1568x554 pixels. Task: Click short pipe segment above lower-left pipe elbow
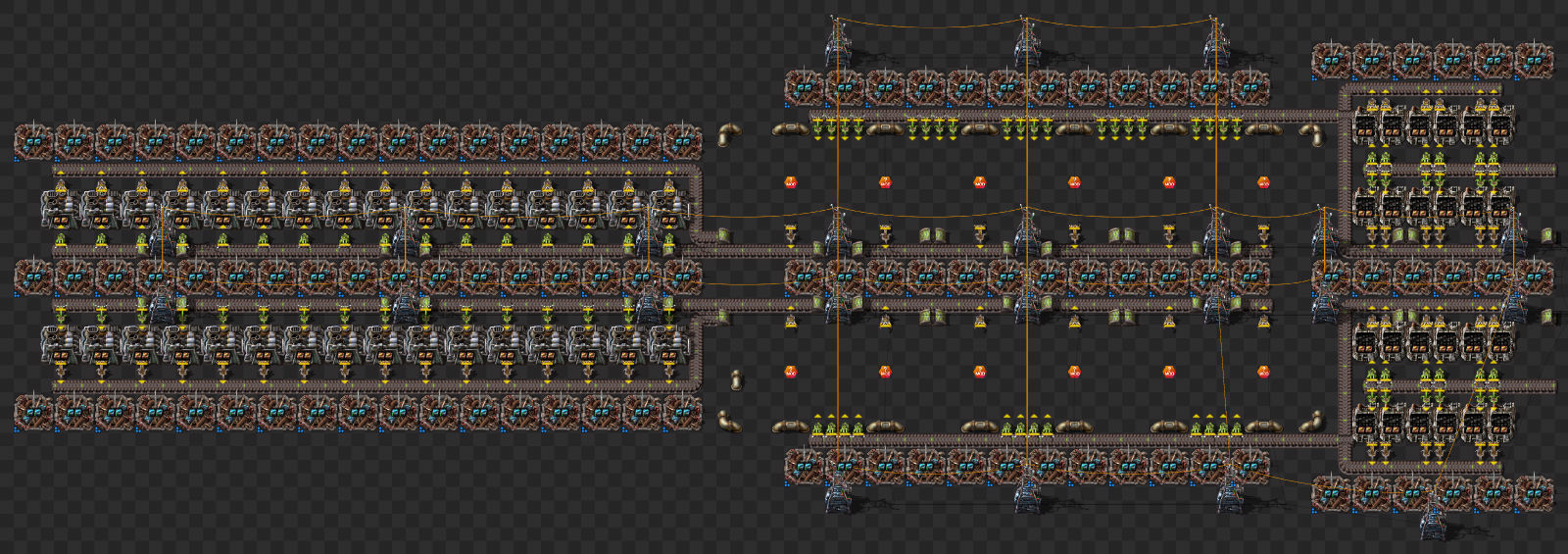point(736,379)
